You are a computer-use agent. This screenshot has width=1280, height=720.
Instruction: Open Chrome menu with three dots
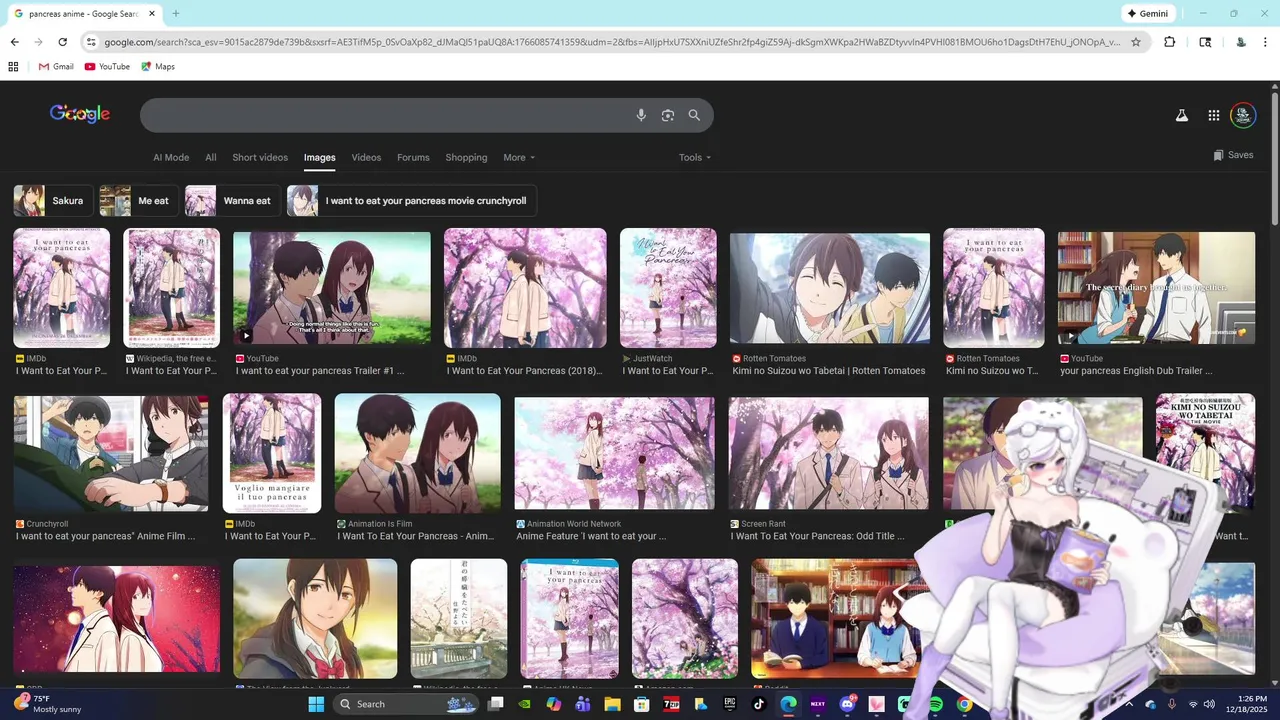pos(1267,42)
